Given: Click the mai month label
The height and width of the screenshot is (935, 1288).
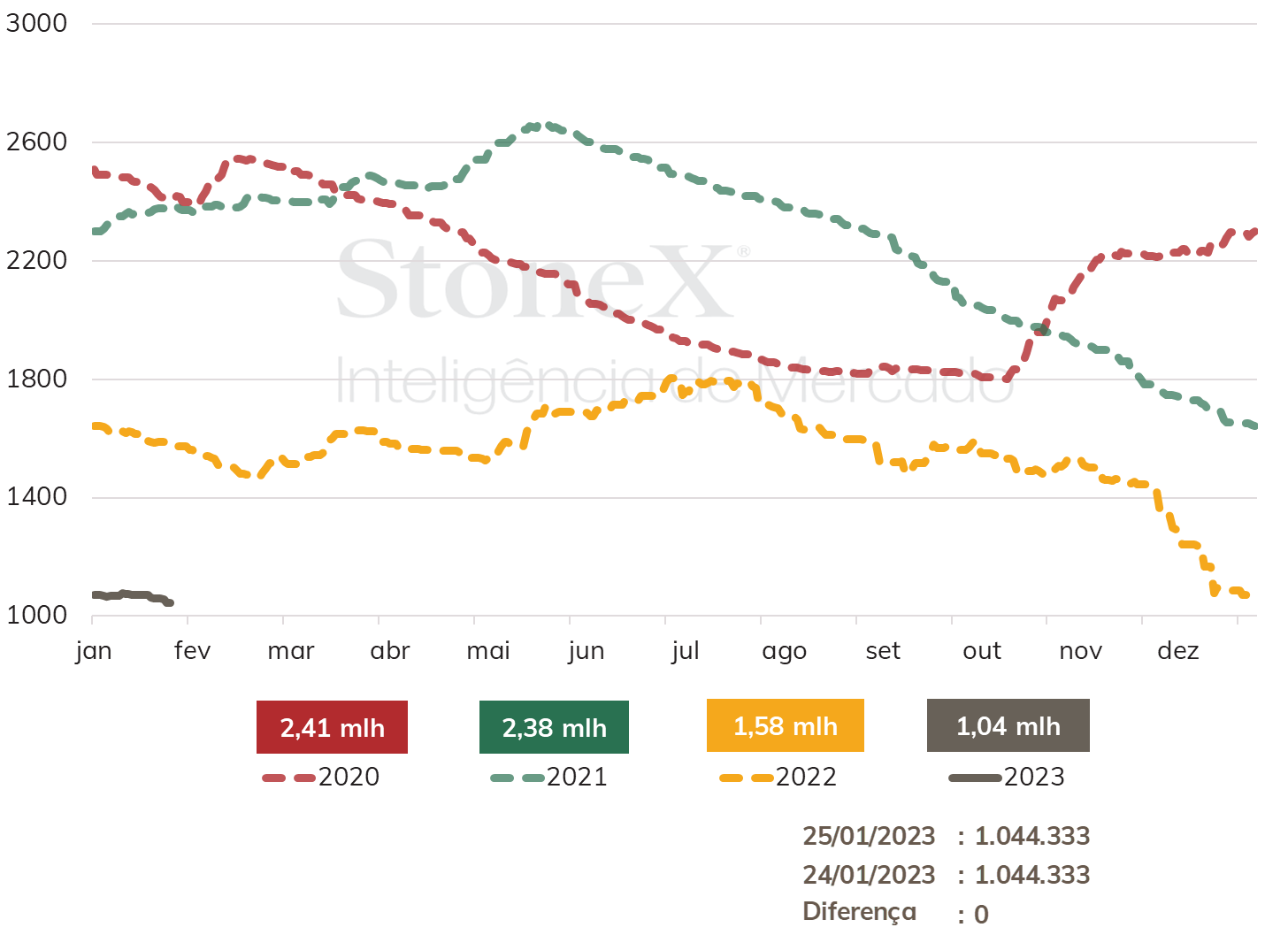Looking at the screenshot, I should pos(488,651).
